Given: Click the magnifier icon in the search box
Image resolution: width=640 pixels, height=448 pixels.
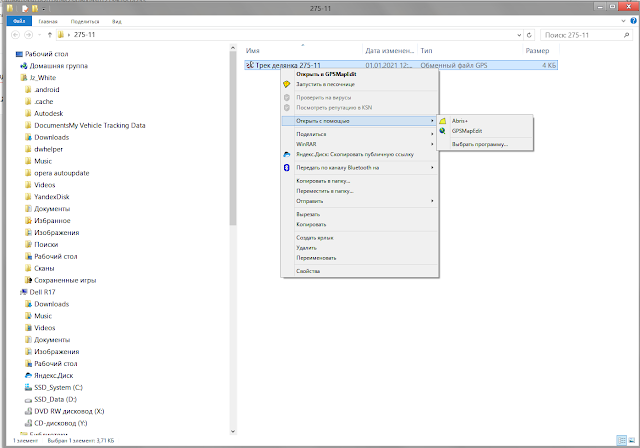Looking at the screenshot, I should [627, 35].
